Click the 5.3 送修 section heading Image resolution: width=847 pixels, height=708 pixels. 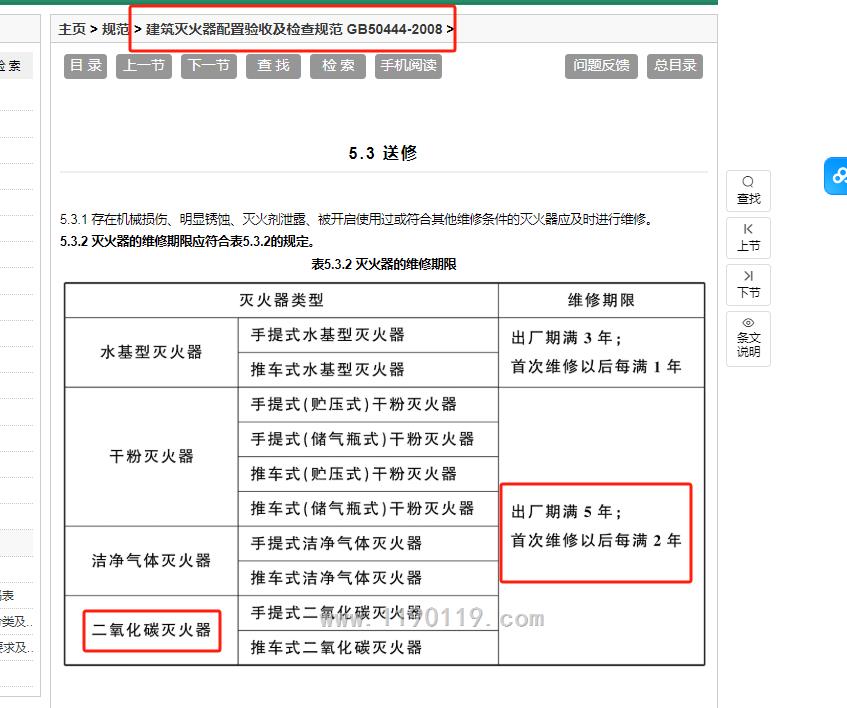pyautogui.click(x=383, y=153)
